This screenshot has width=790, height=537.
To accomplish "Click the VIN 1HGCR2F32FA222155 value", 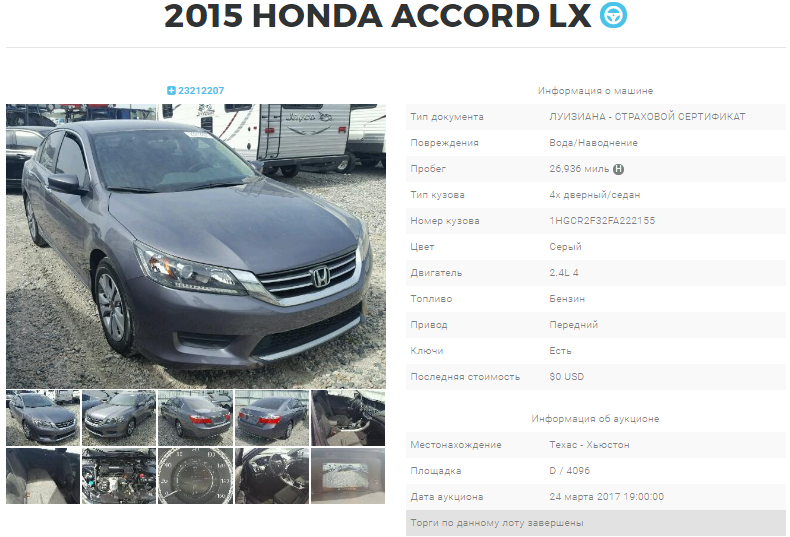I will 602,221.
